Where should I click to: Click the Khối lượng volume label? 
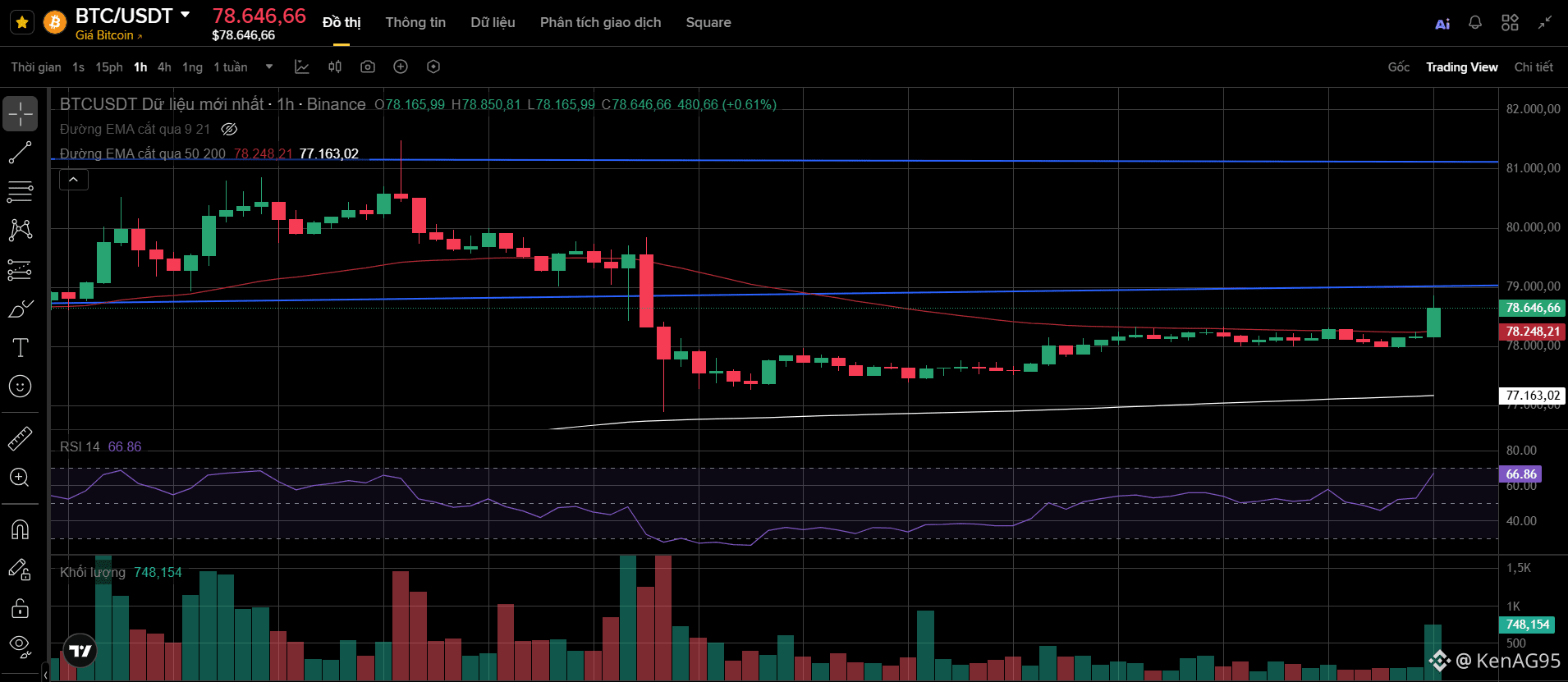pos(92,572)
